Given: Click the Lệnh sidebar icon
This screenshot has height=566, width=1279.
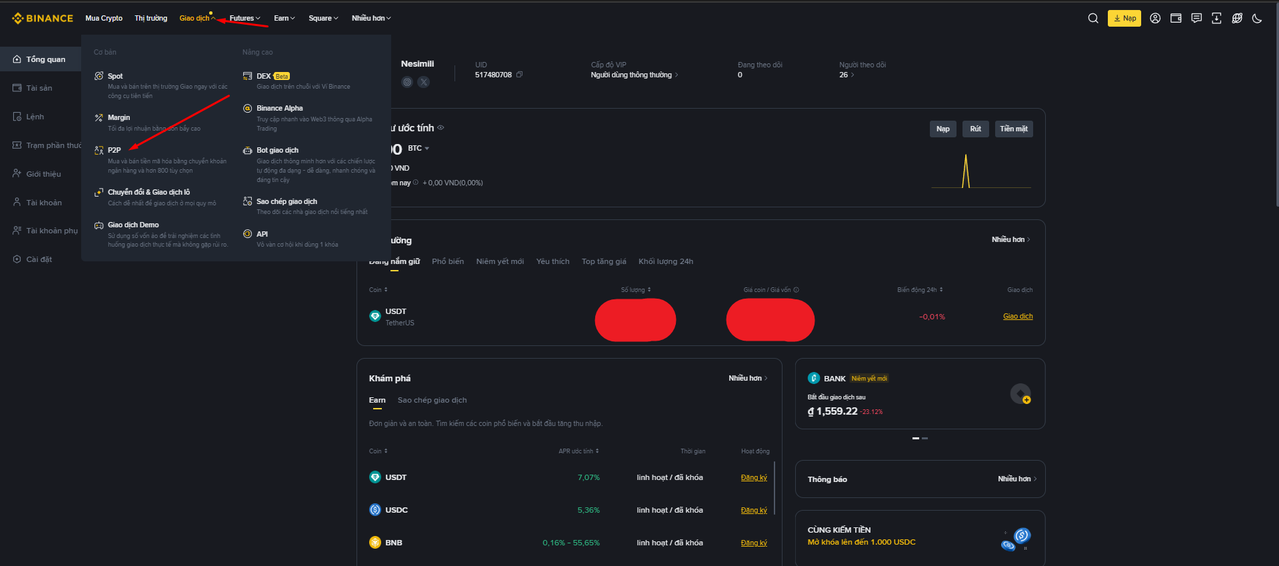Looking at the screenshot, I should (x=17, y=116).
